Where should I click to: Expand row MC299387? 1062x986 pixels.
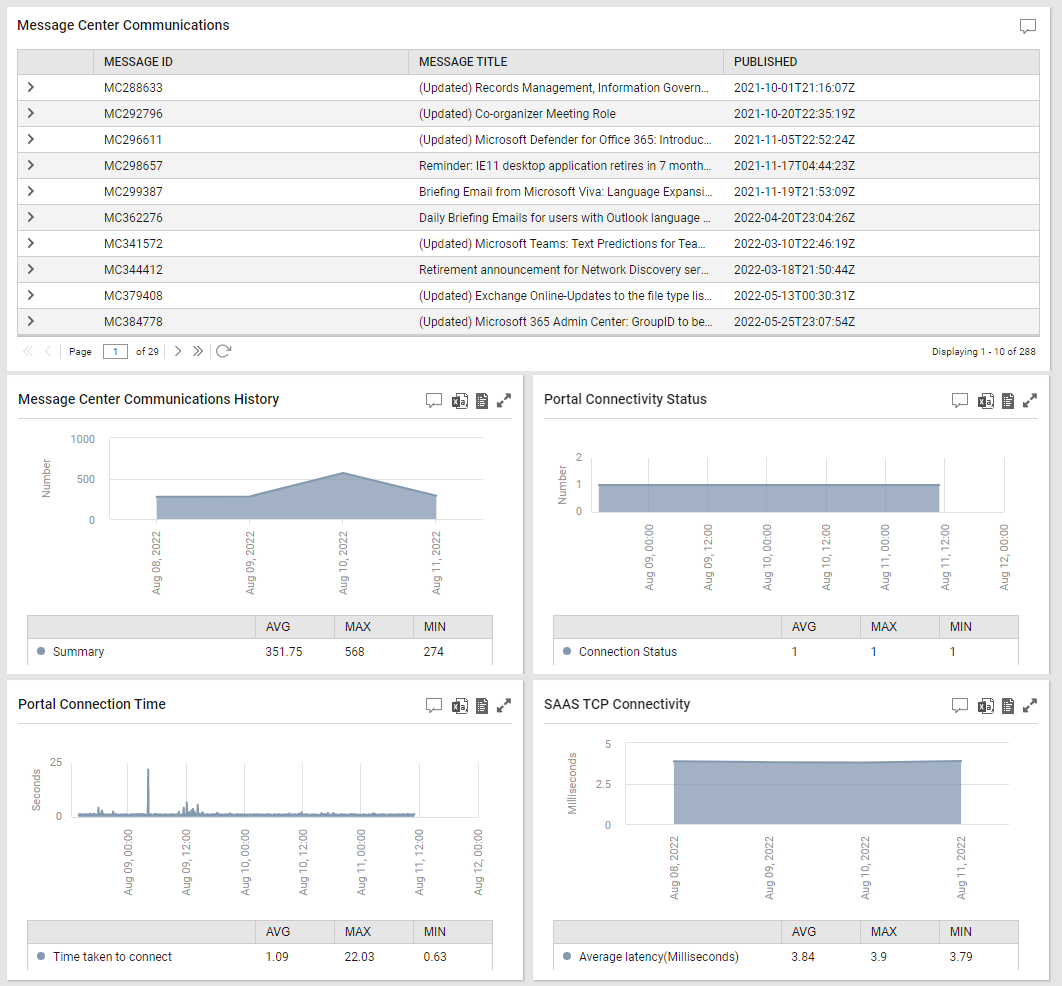coord(30,191)
